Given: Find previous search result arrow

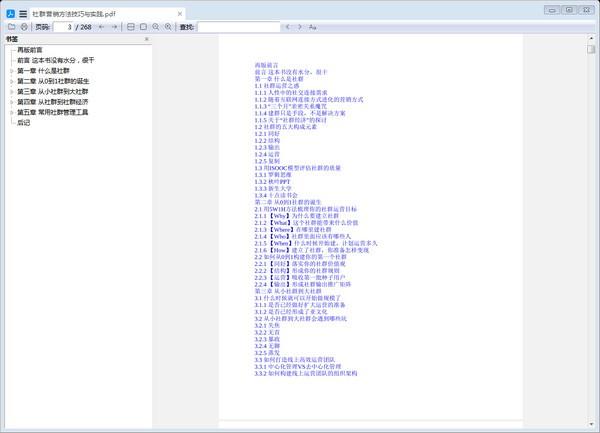Looking at the screenshot, I should click(x=288, y=27).
